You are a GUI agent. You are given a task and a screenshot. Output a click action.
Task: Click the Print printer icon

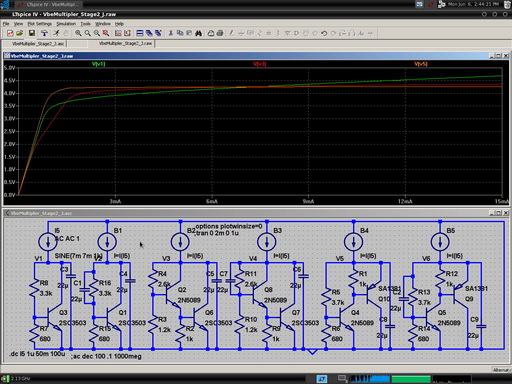[220, 33]
